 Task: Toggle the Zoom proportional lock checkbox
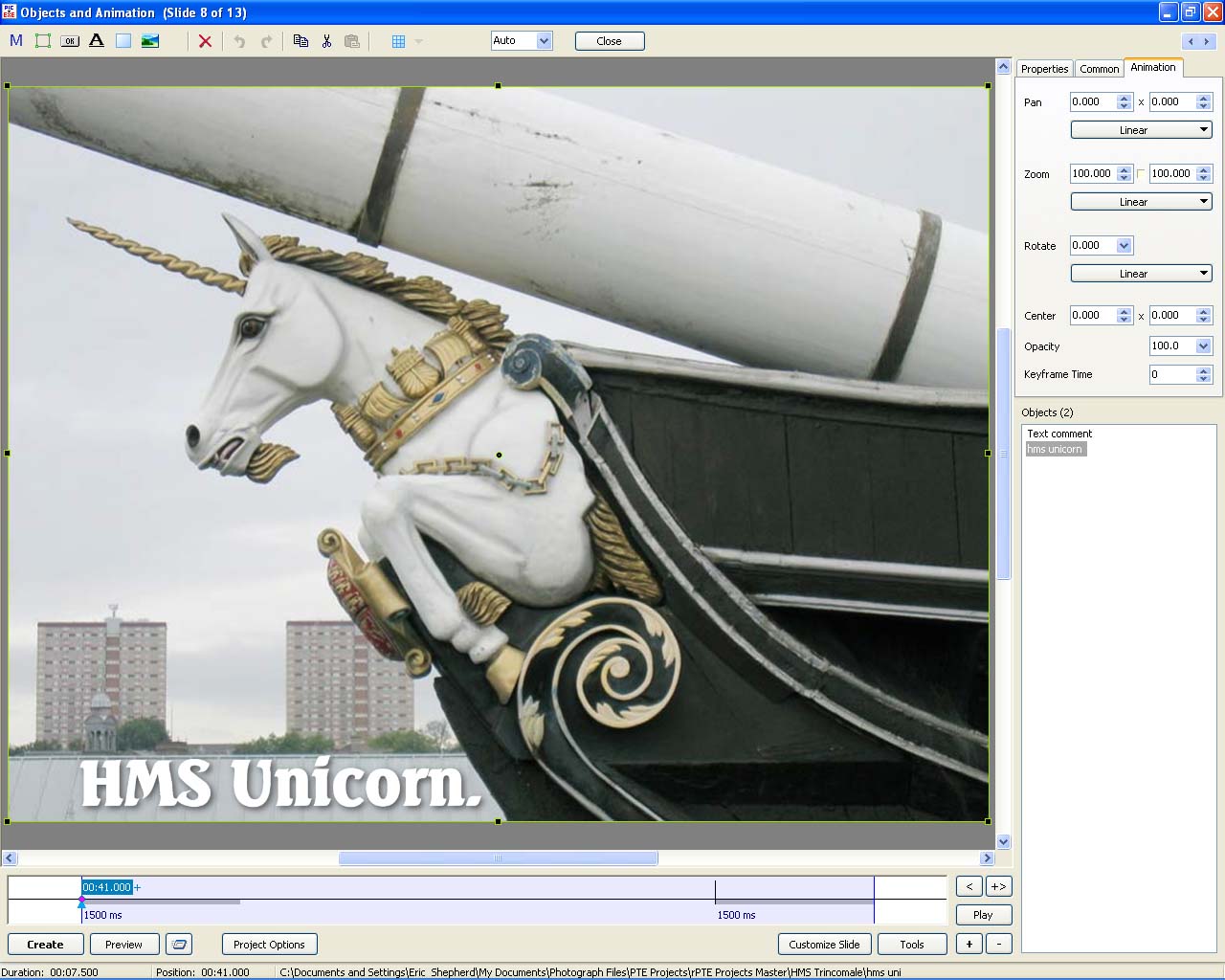(1141, 173)
